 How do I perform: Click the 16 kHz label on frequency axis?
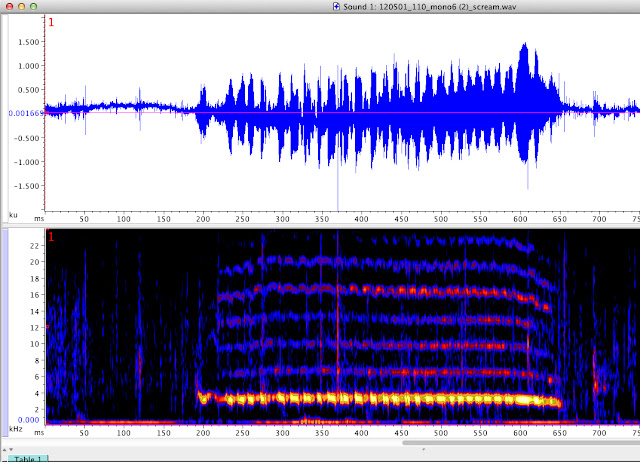click(34, 295)
